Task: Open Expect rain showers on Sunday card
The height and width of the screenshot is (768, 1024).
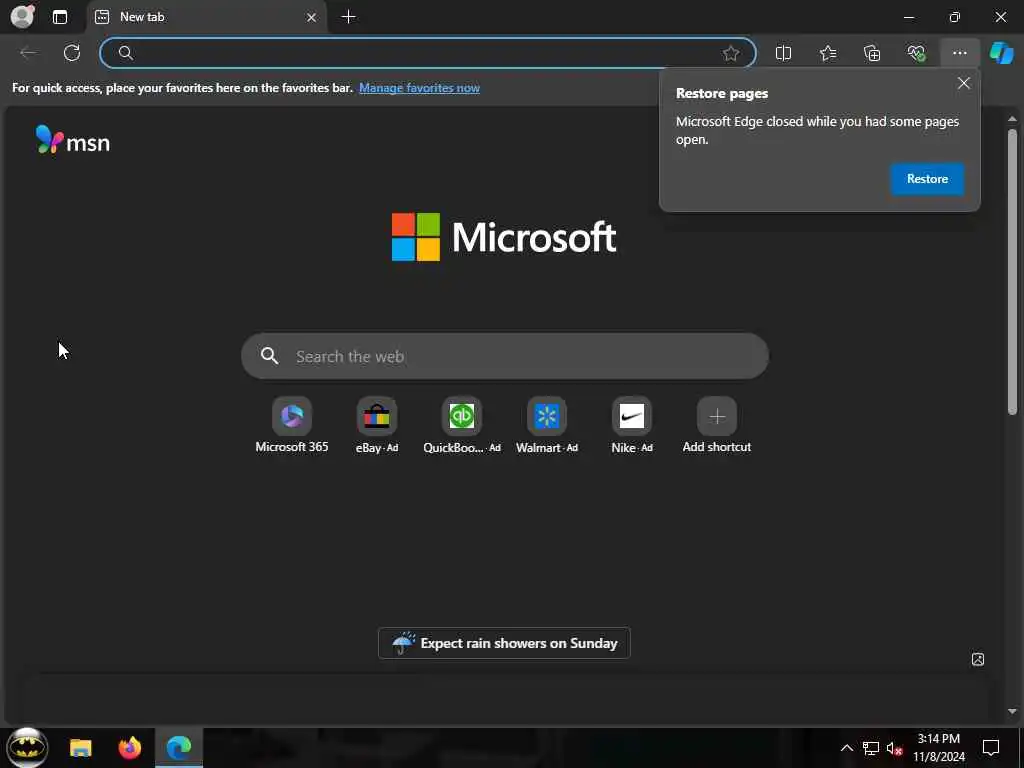Action: 504,643
